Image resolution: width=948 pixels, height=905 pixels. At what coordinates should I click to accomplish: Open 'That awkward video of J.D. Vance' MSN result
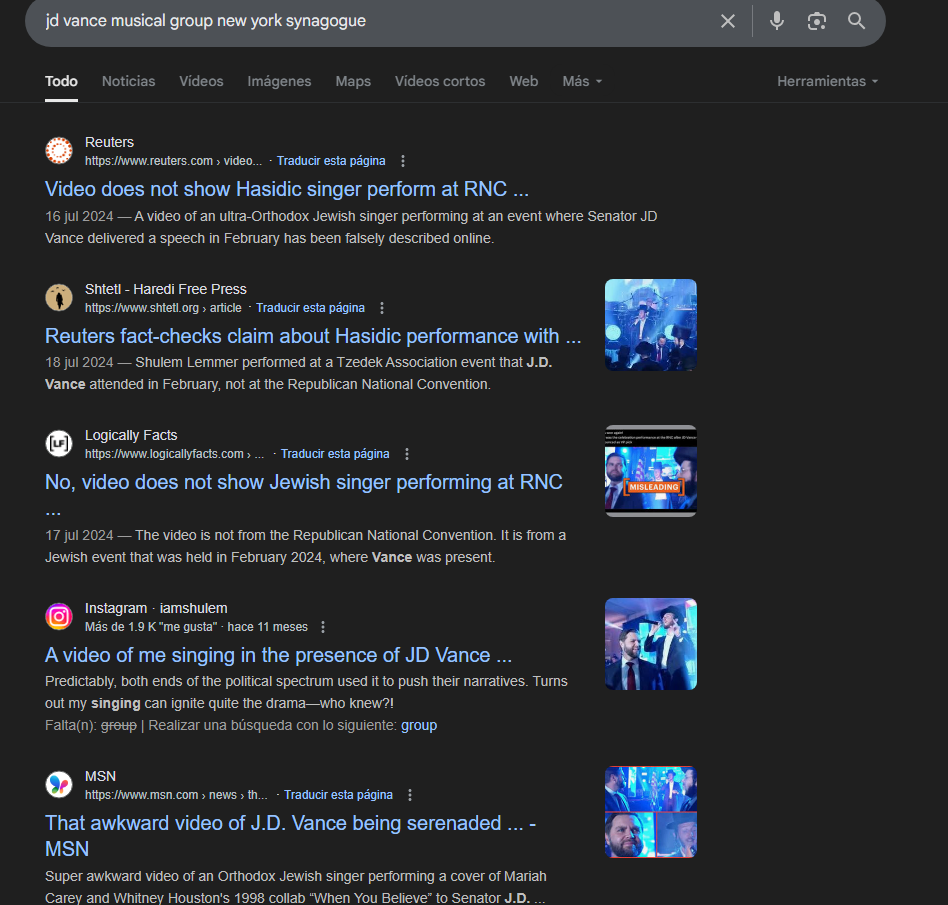290,836
